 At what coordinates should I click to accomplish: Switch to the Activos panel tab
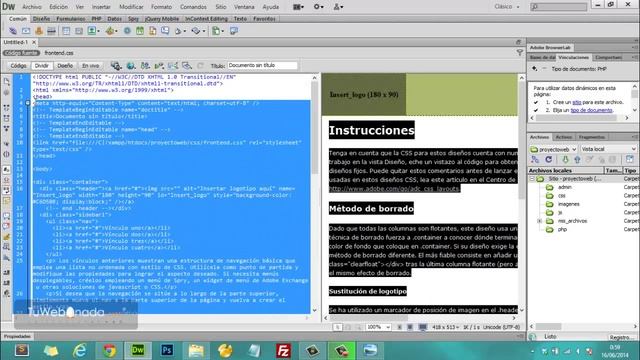tap(563, 137)
